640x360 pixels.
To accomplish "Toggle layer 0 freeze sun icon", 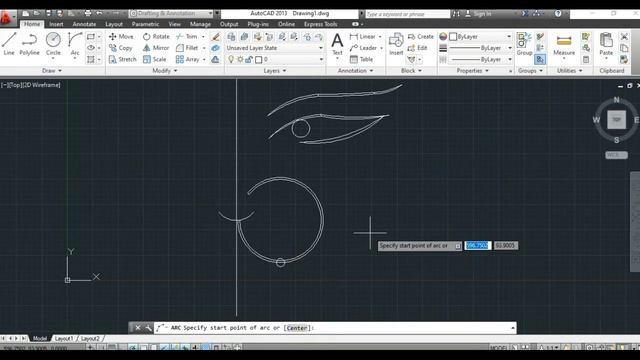I will 240,59.
